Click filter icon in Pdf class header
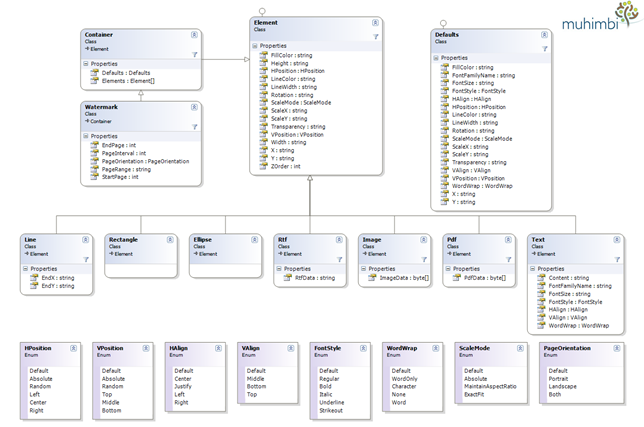This screenshot has width=644, height=427. [x=508, y=259]
